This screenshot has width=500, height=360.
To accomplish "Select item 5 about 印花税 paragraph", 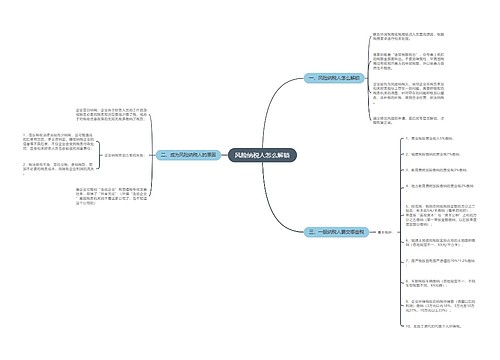I will click(x=441, y=215).
